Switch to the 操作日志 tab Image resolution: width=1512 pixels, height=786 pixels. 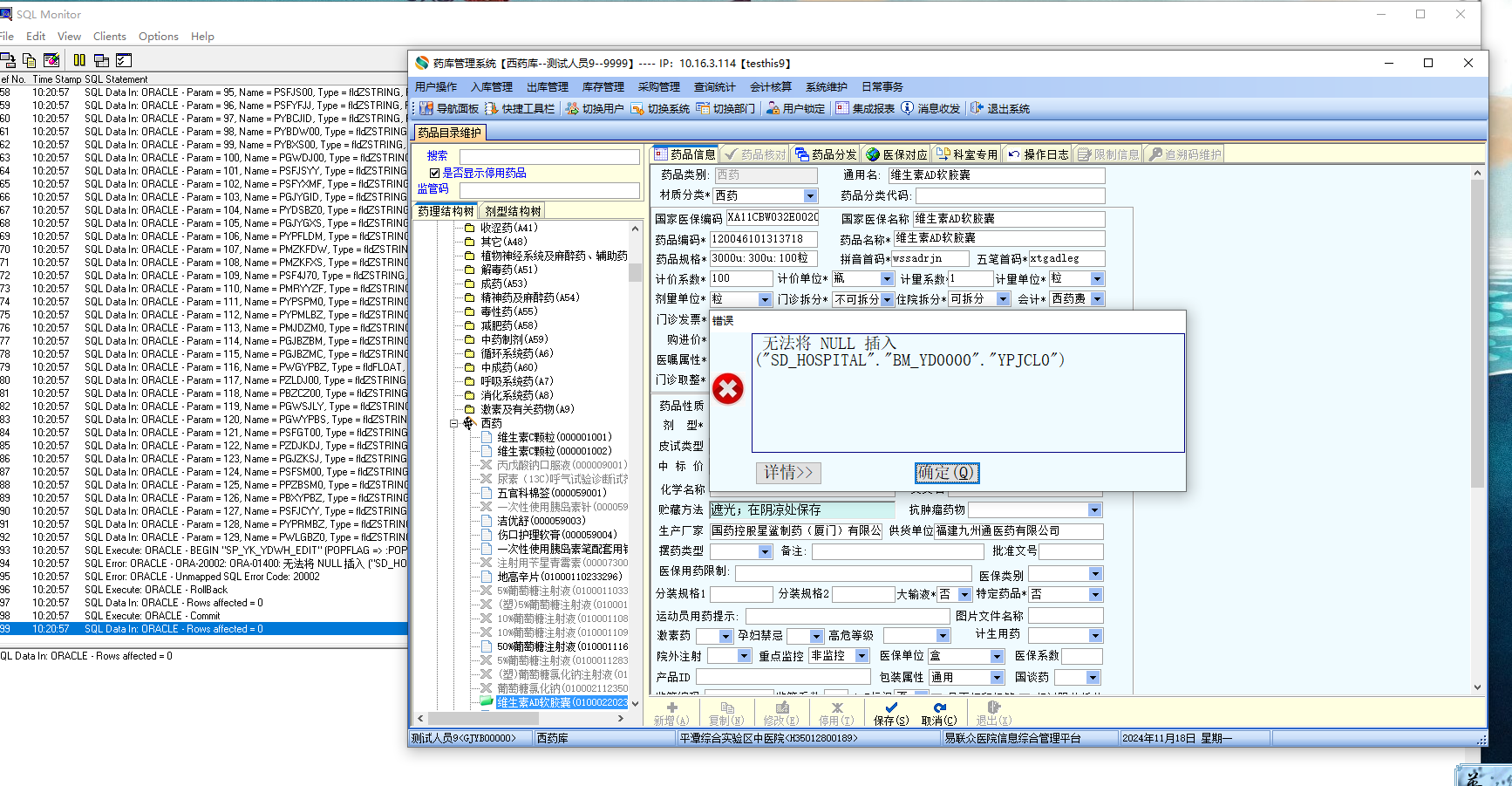[x=1038, y=154]
